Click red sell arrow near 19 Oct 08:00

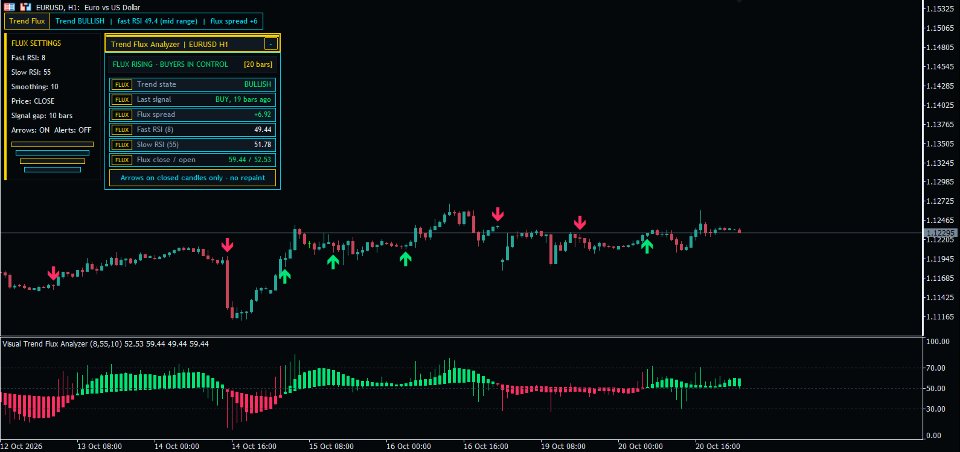(x=579, y=222)
